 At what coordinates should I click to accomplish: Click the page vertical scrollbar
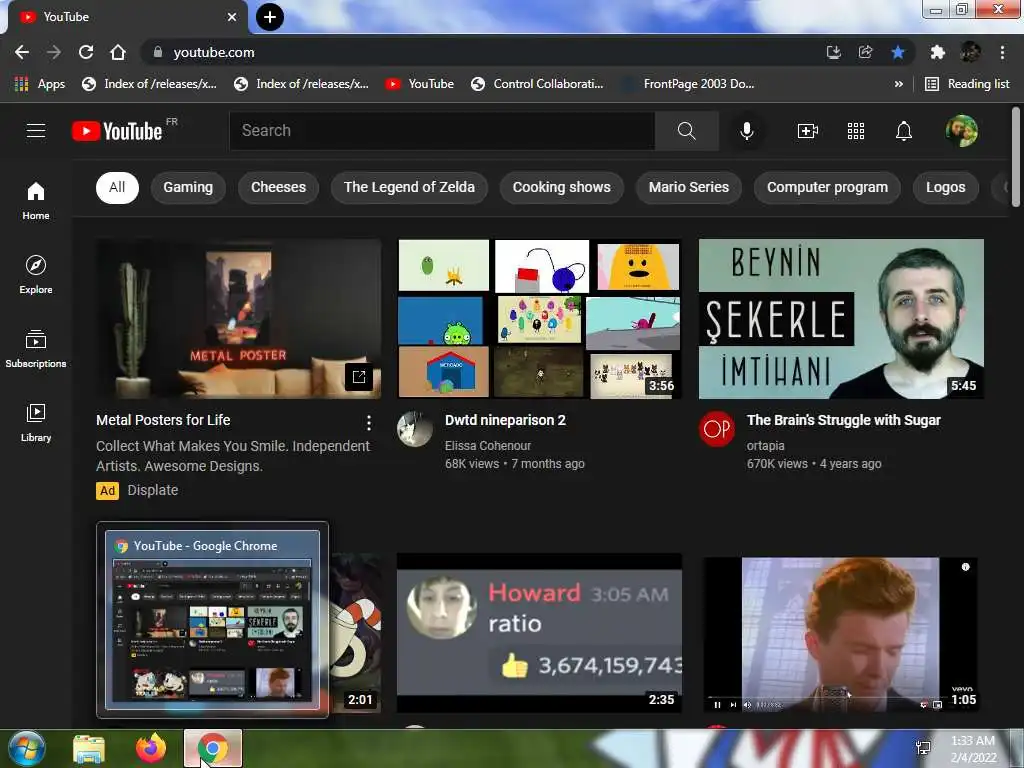pos(1016,157)
